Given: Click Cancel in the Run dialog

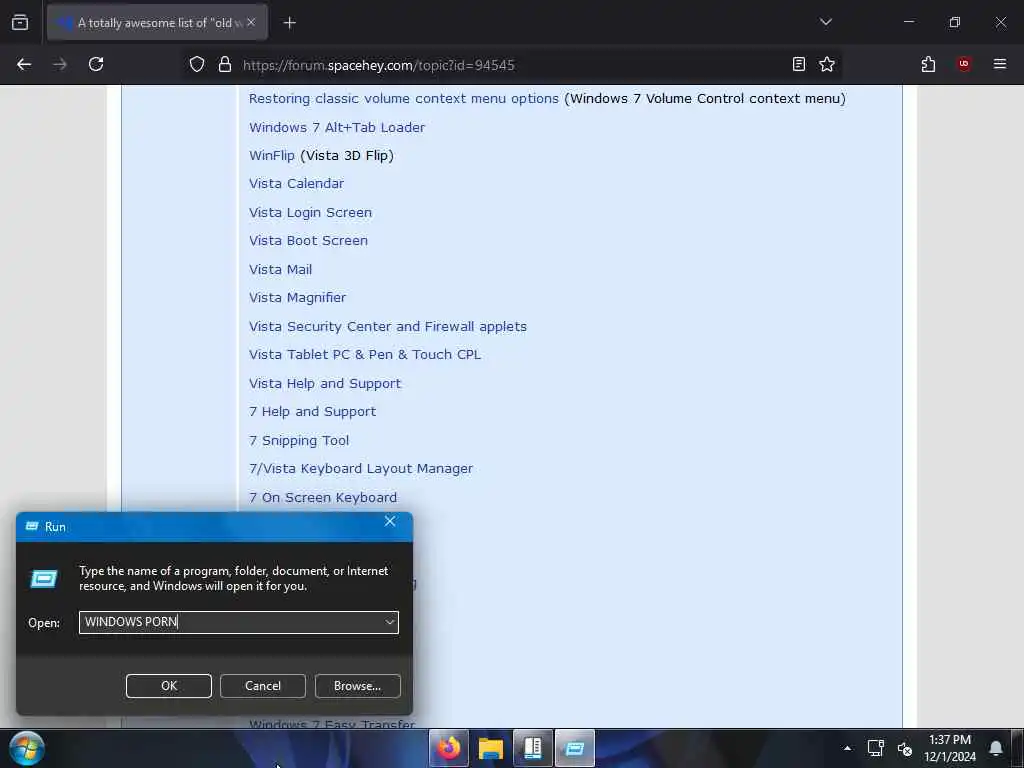Looking at the screenshot, I should 263,686.
